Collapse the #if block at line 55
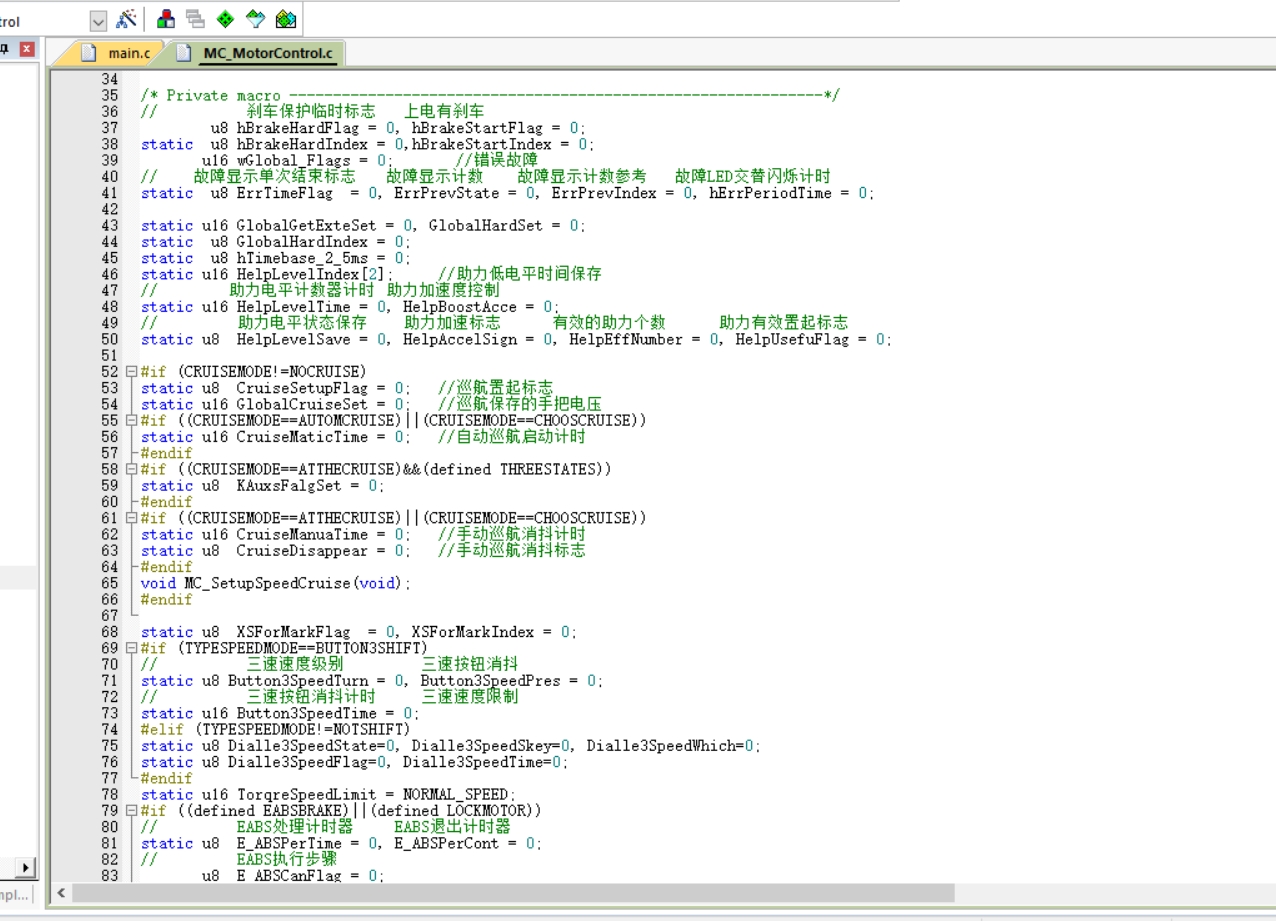The width and height of the screenshot is (1276, 921). (131, 420)
